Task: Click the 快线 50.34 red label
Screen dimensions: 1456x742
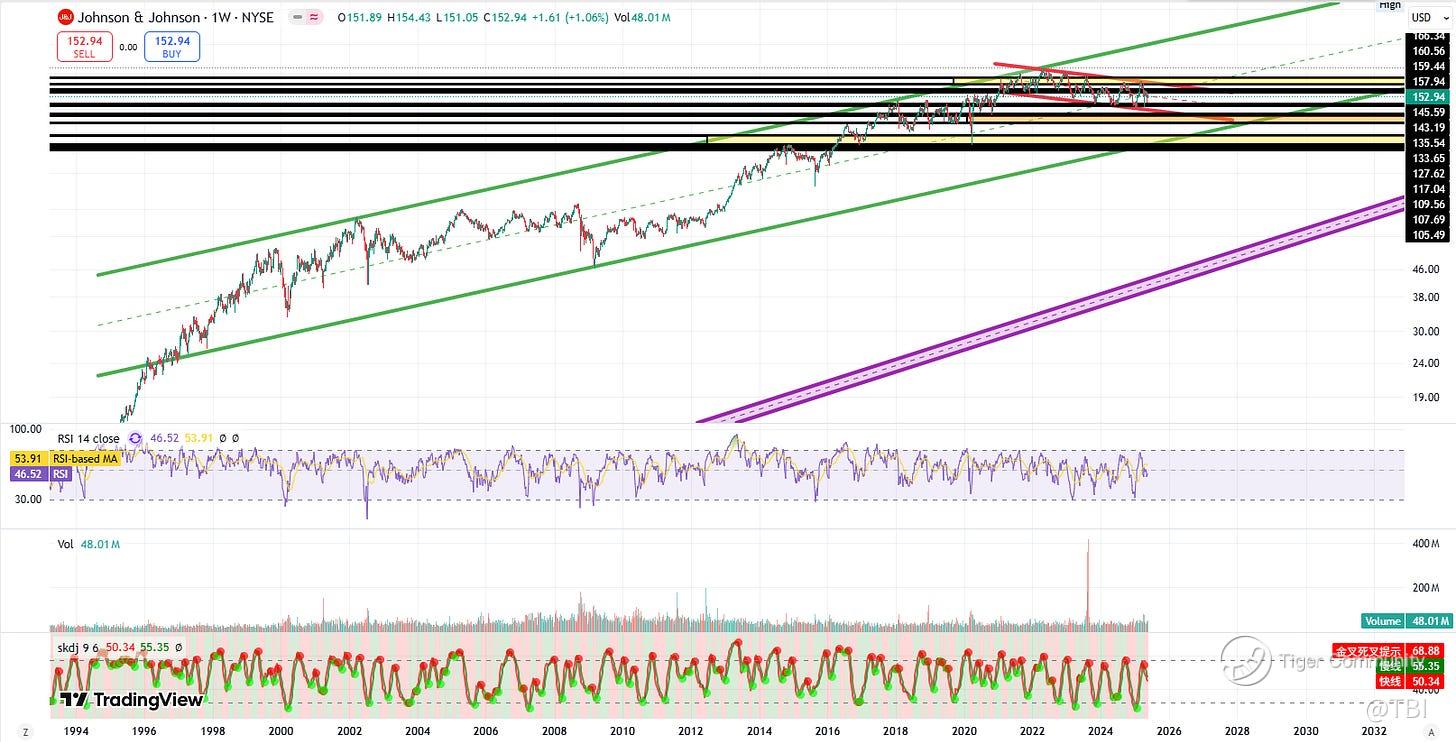Action: [x=1411, y=681]
